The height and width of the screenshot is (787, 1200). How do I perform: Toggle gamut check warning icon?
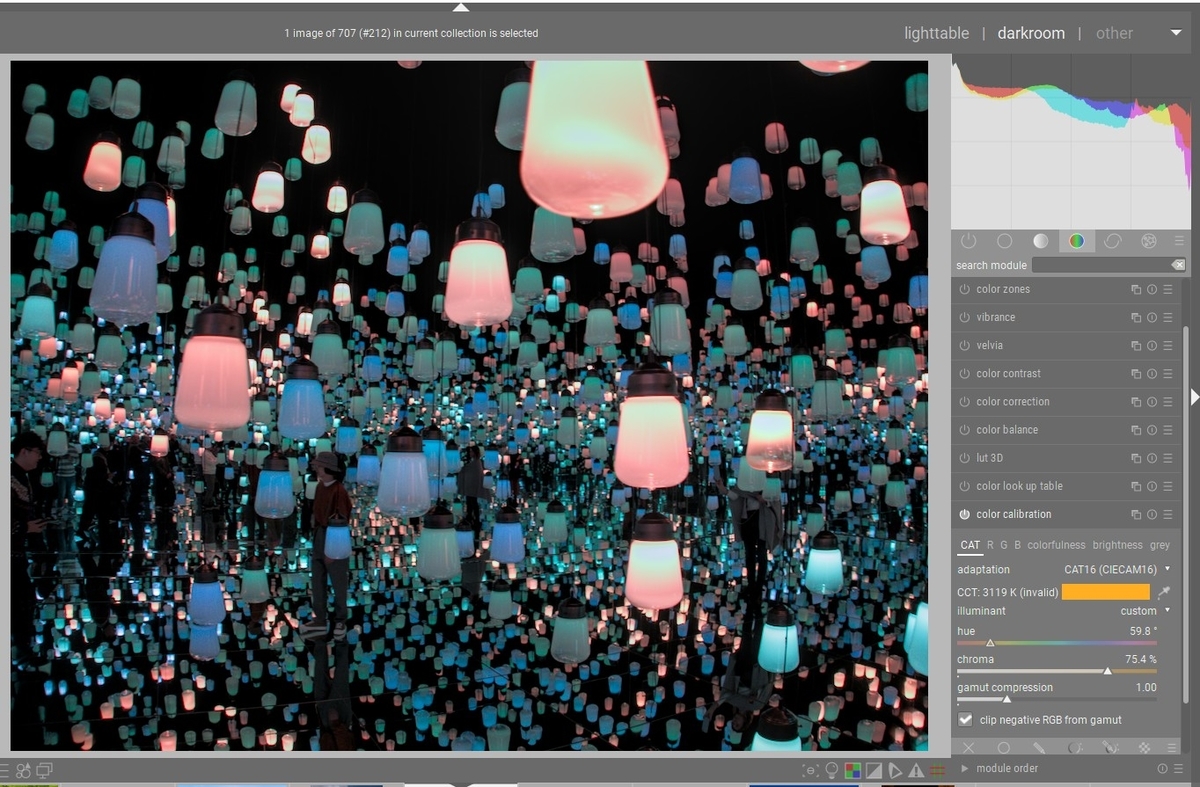[916, 770]
